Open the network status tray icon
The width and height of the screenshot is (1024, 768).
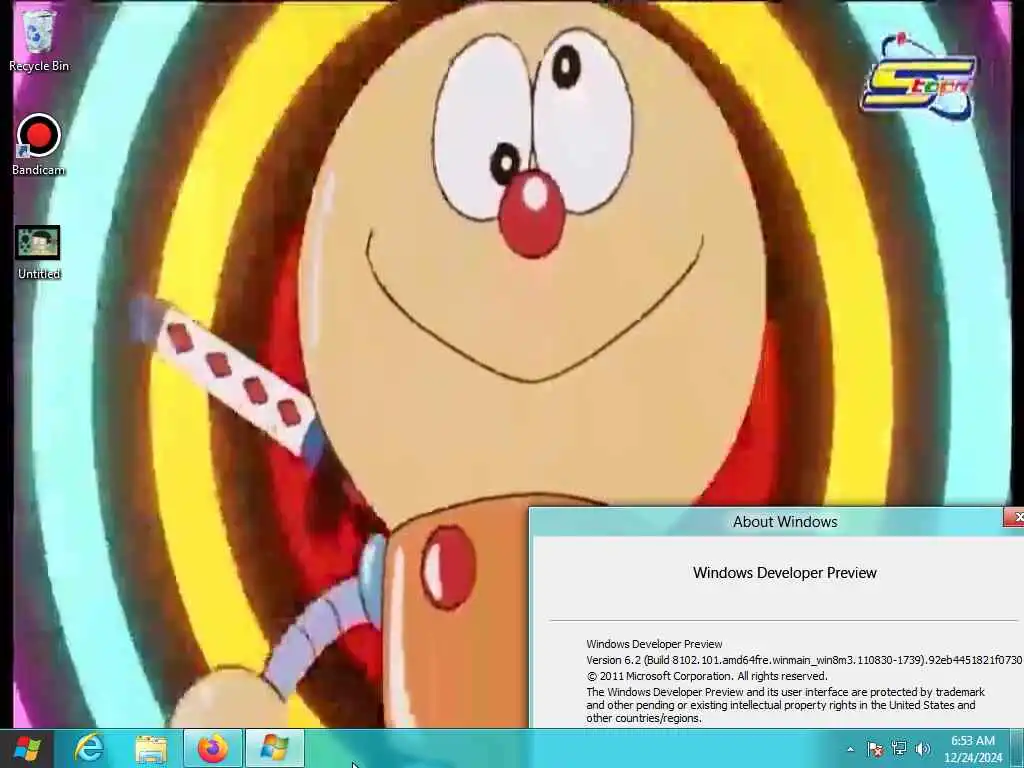point(899,749)
